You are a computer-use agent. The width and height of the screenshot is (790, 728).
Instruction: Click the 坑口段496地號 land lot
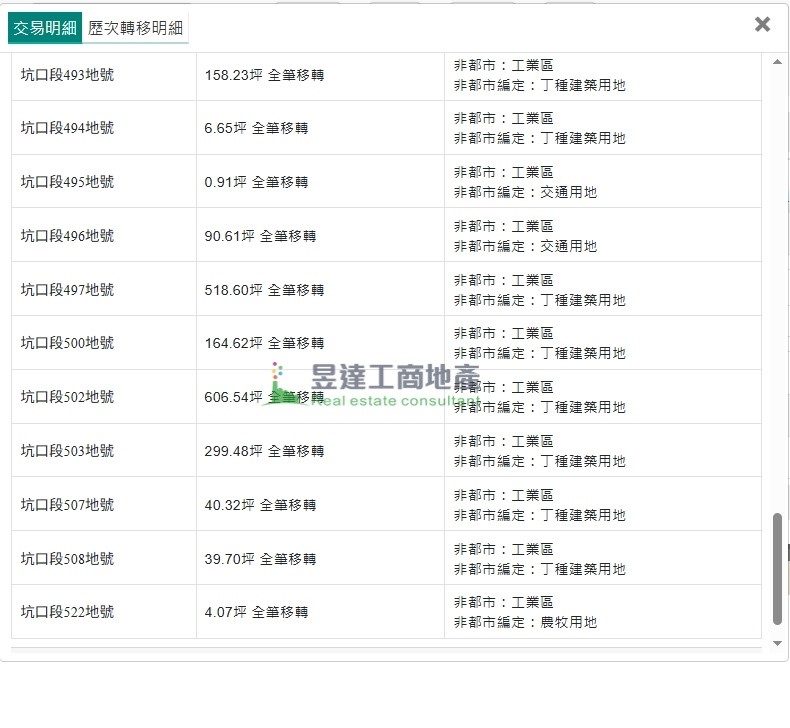click(68, 236)
